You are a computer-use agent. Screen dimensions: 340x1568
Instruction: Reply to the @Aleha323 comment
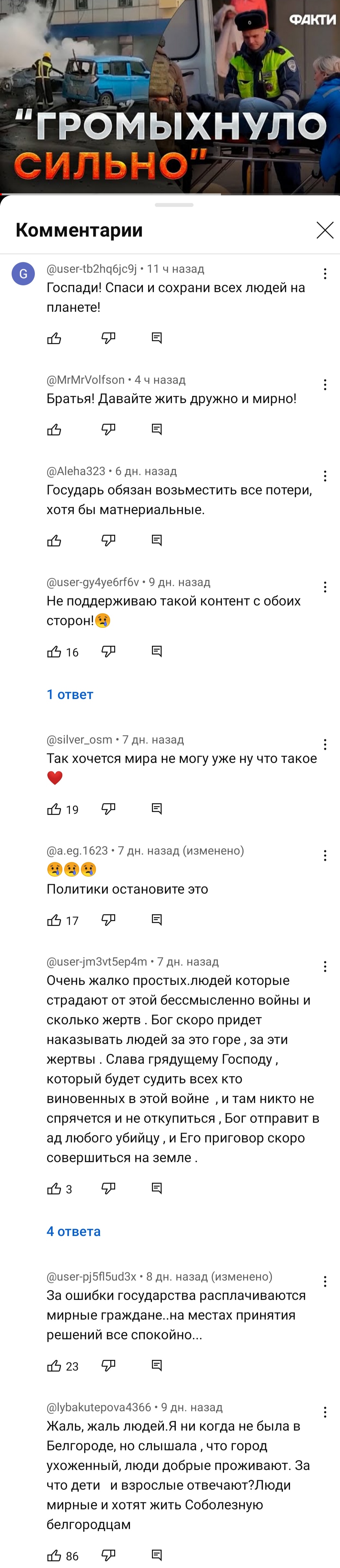(x=156, y=540)
